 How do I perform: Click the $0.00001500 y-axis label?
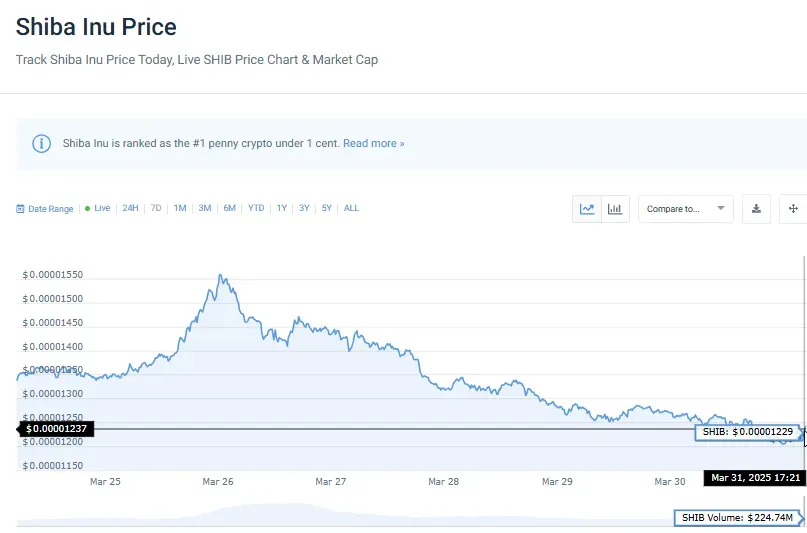[52, 299]
